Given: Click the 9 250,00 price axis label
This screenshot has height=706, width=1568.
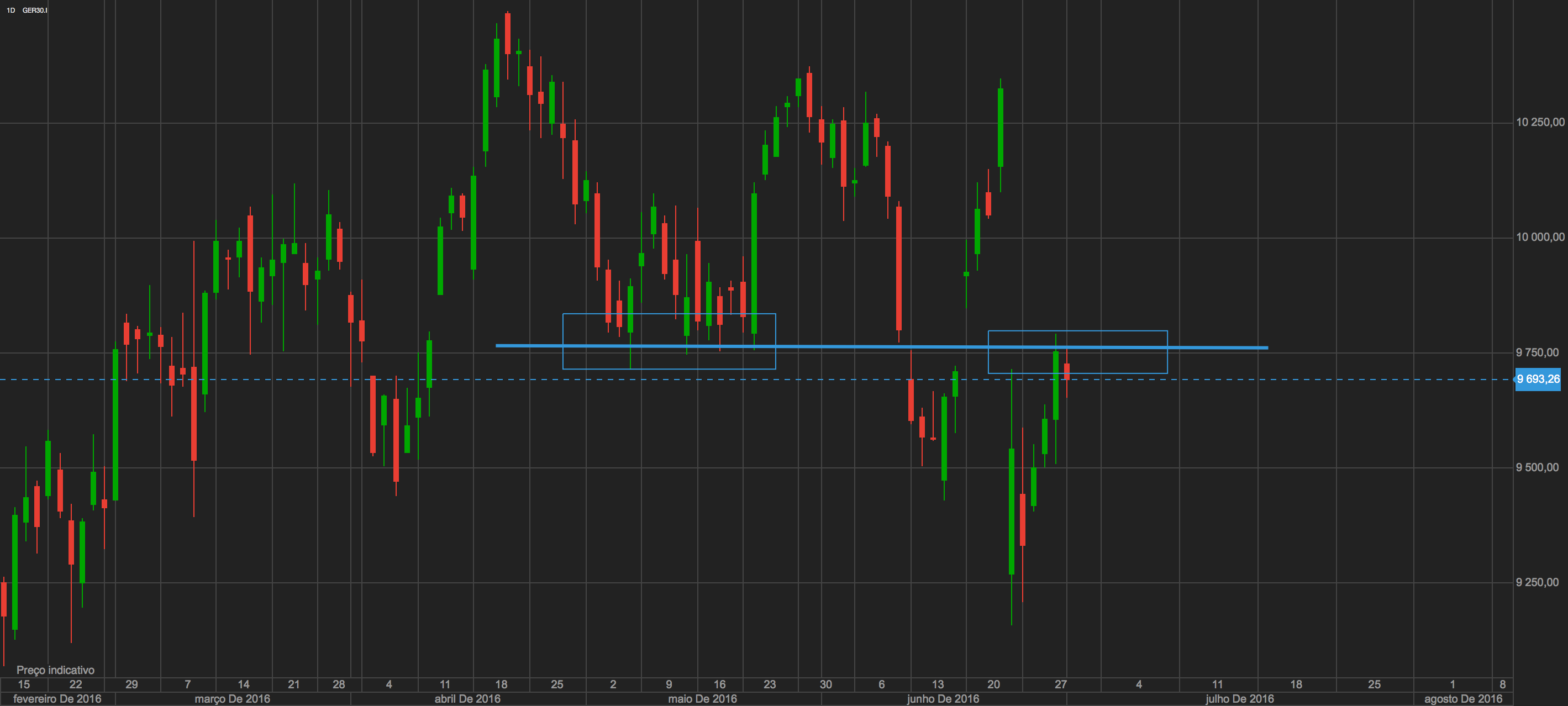Looking at the screenshot, I should click(x=1537, y=582).
